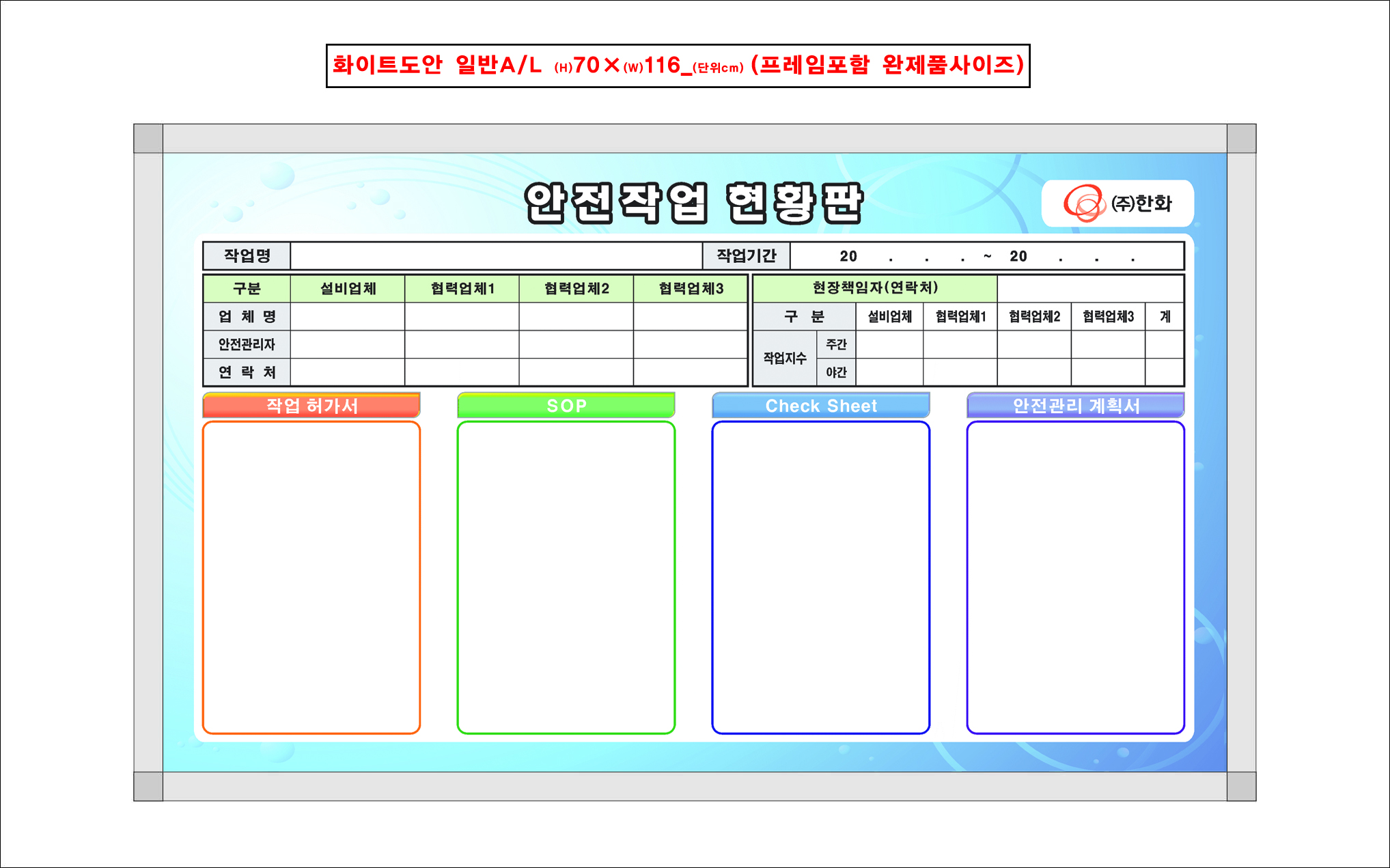
Task: Click the empty 작업명 input field
Action: click(x=496, y=256)
